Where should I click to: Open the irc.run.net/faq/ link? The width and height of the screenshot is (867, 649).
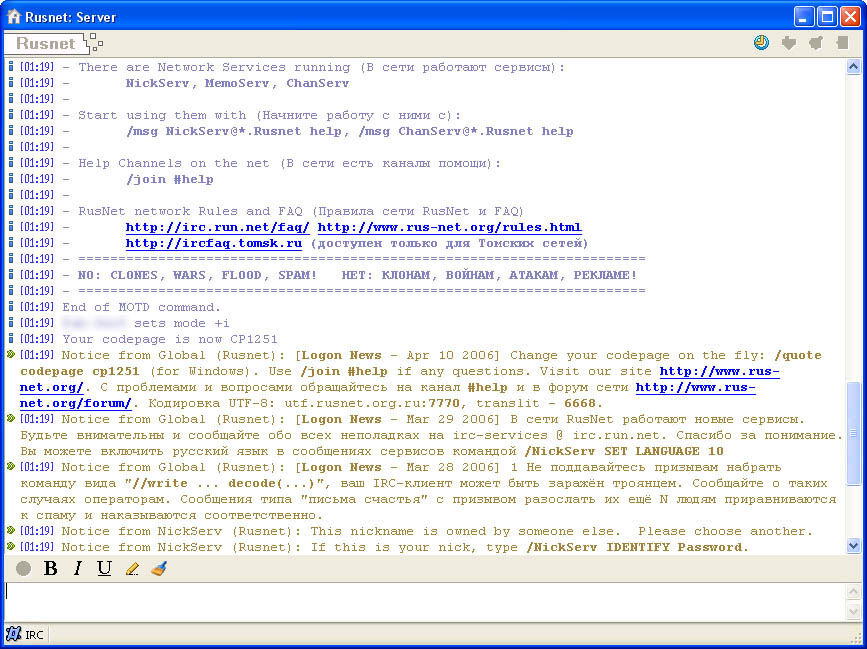click(x=217, y=227)
